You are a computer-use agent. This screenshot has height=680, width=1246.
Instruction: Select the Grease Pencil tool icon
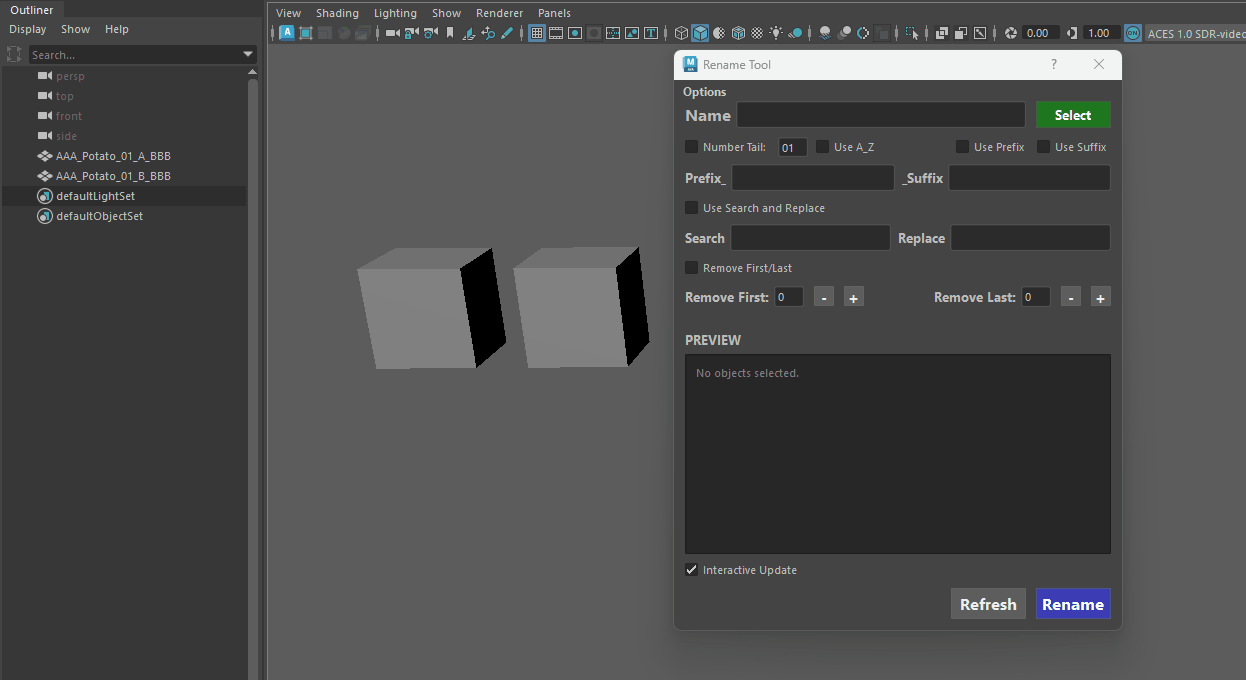coord(507,33)
